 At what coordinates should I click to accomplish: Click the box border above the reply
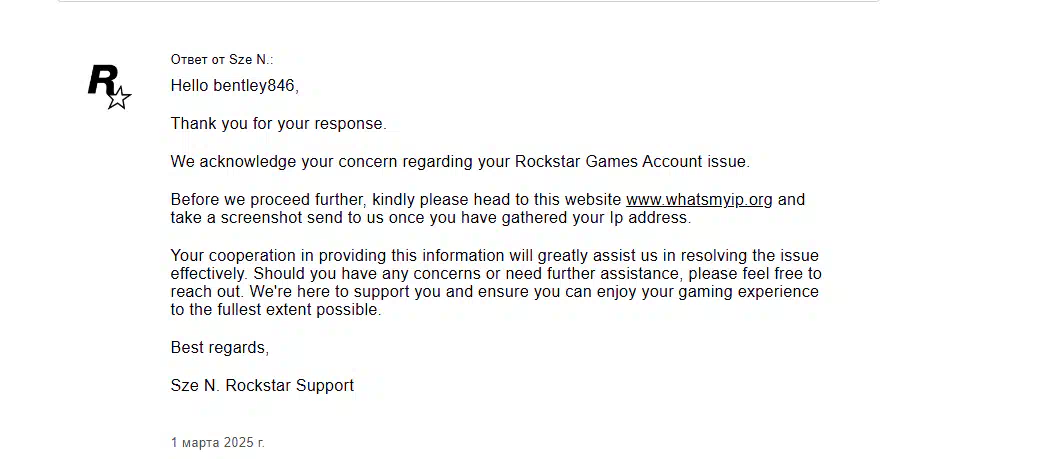point(469,1)
